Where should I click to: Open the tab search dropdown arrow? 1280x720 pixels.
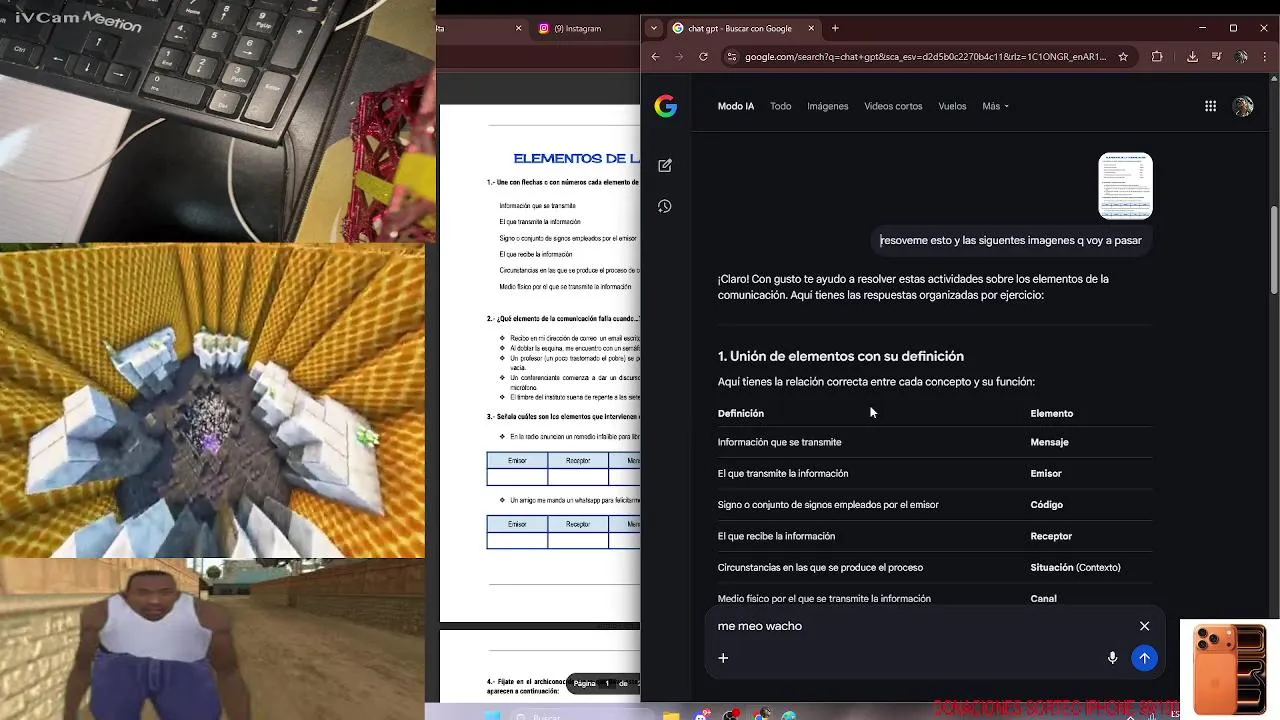coord(654,28)
